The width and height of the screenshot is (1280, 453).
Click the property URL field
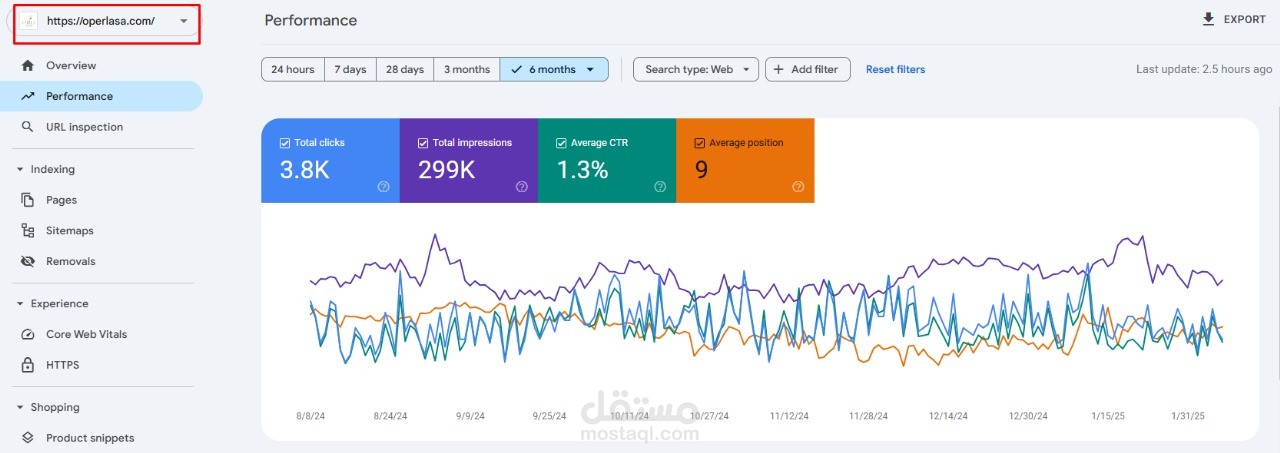106,21
